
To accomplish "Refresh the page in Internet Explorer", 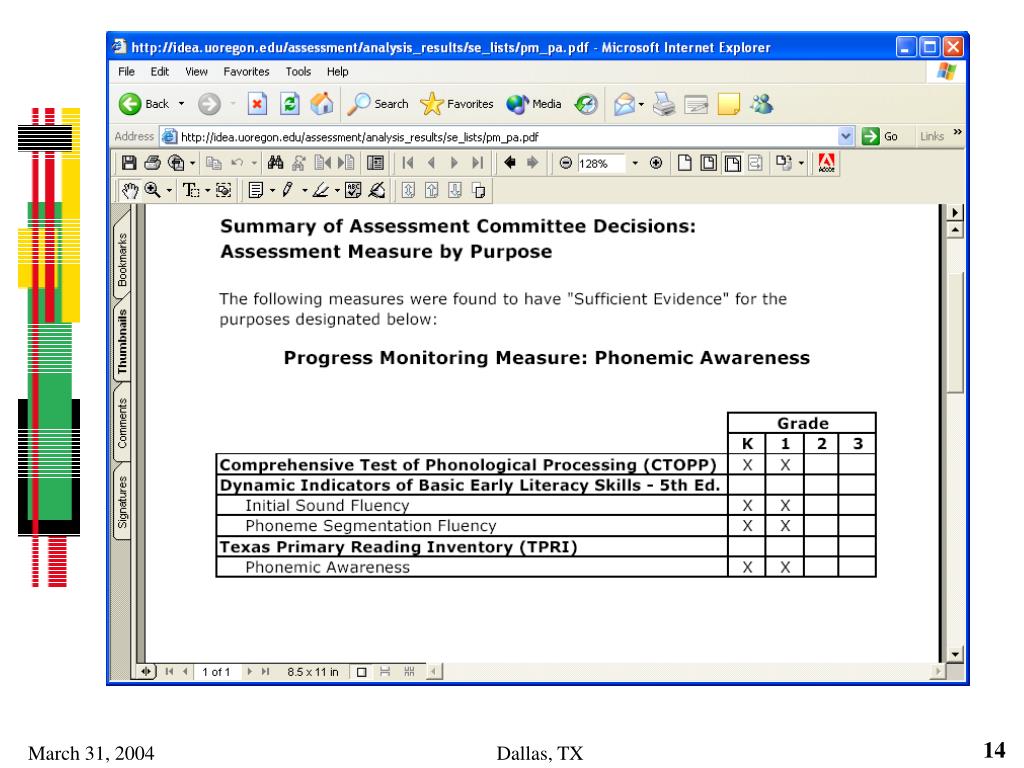I will [289, 104].
